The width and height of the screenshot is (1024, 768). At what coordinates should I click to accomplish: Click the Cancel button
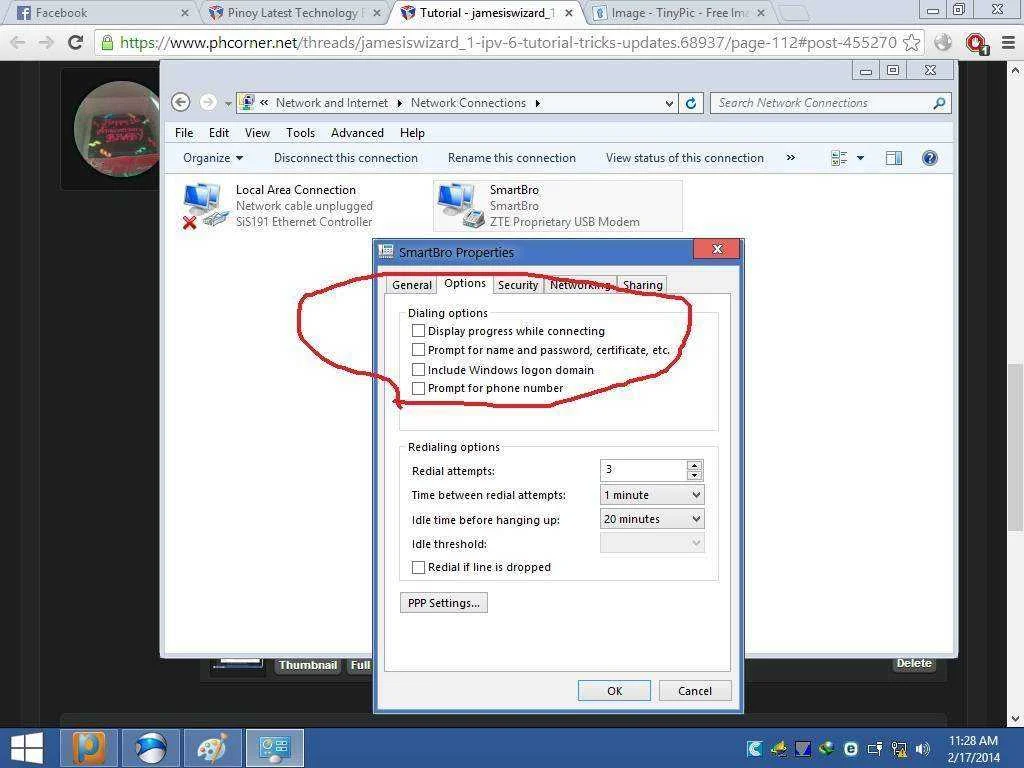(x=695, y=691)
